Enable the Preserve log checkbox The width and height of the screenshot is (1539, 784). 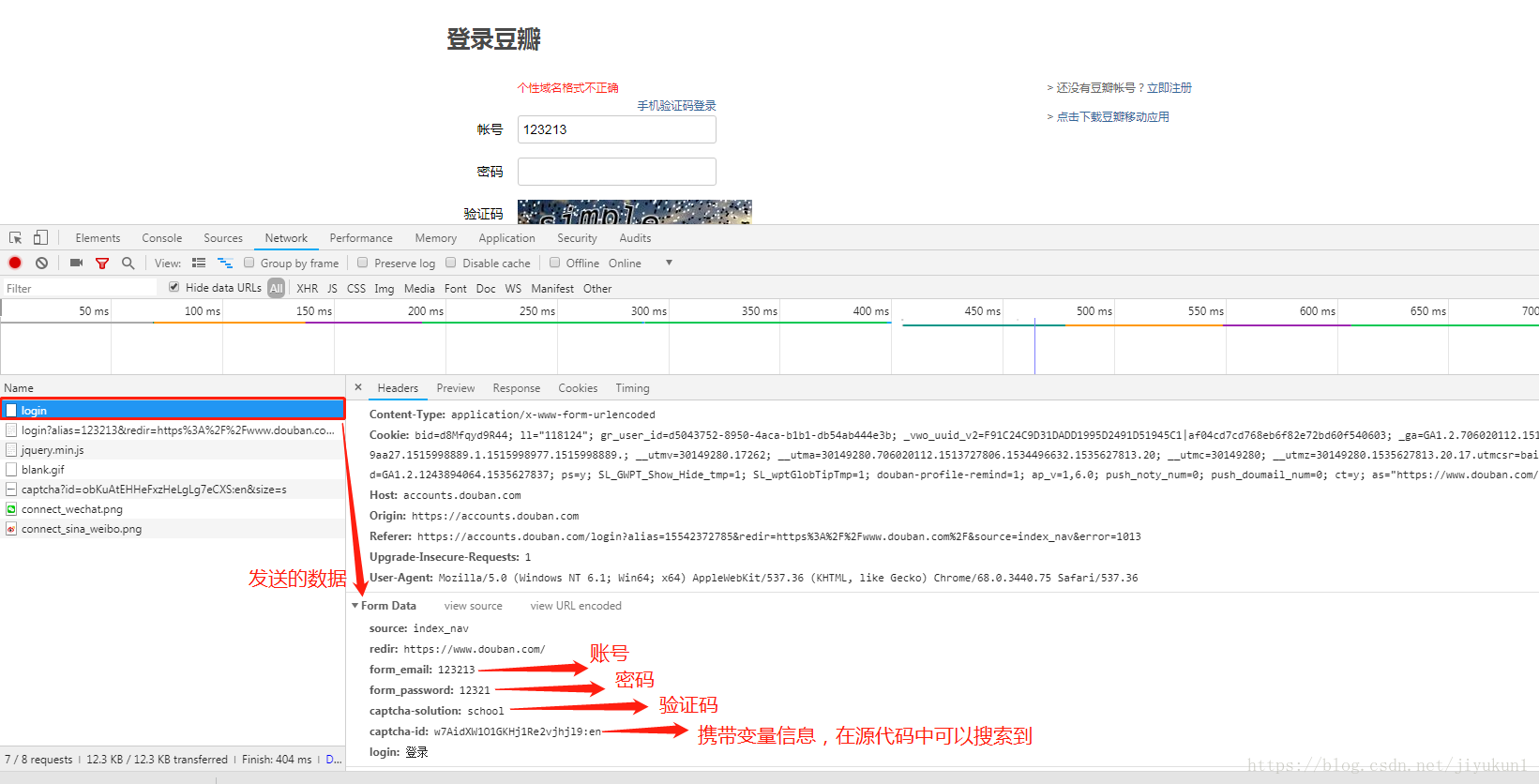[x=363, y=263]
